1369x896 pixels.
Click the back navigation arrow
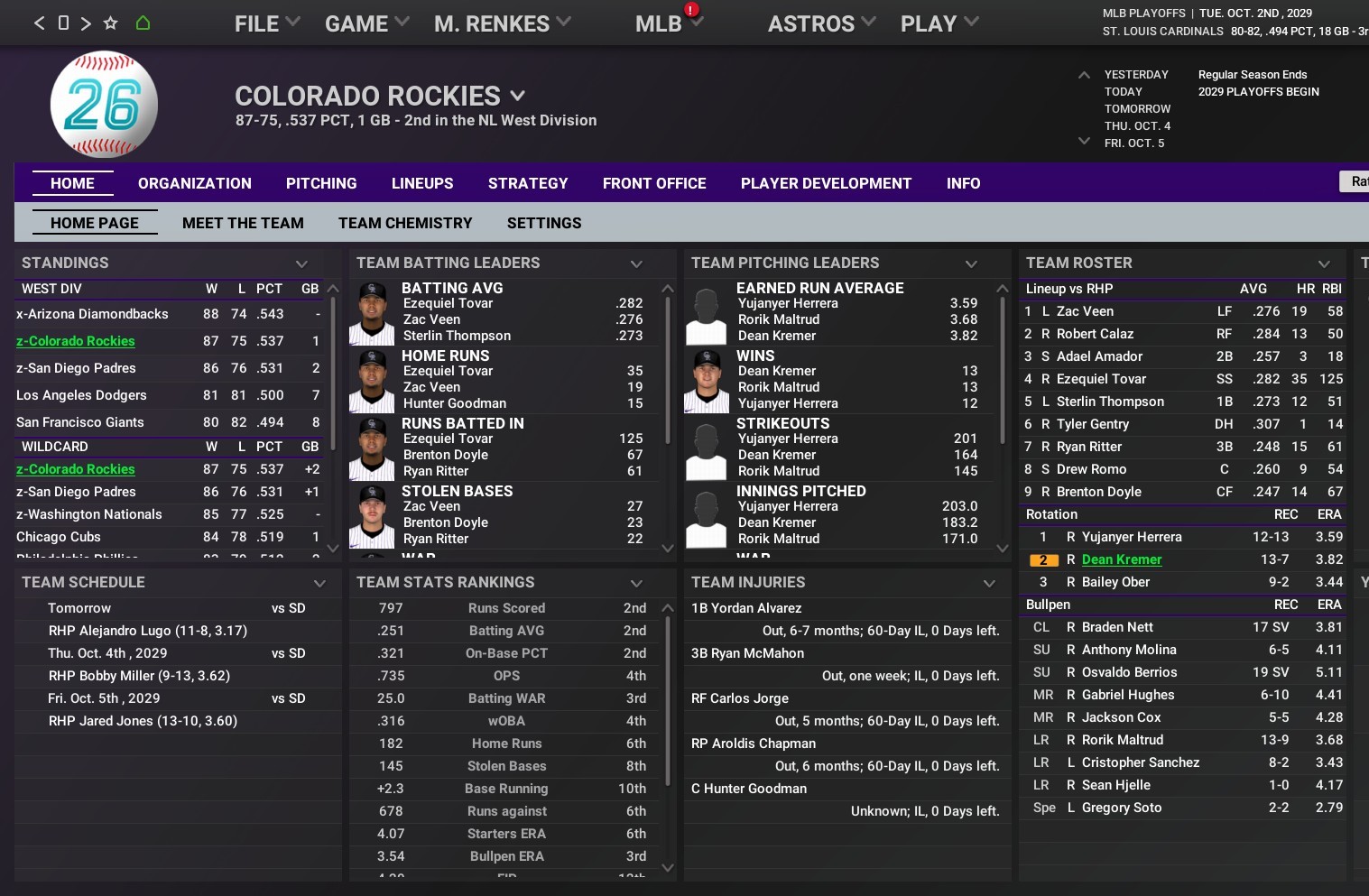[x=39, y=23]
